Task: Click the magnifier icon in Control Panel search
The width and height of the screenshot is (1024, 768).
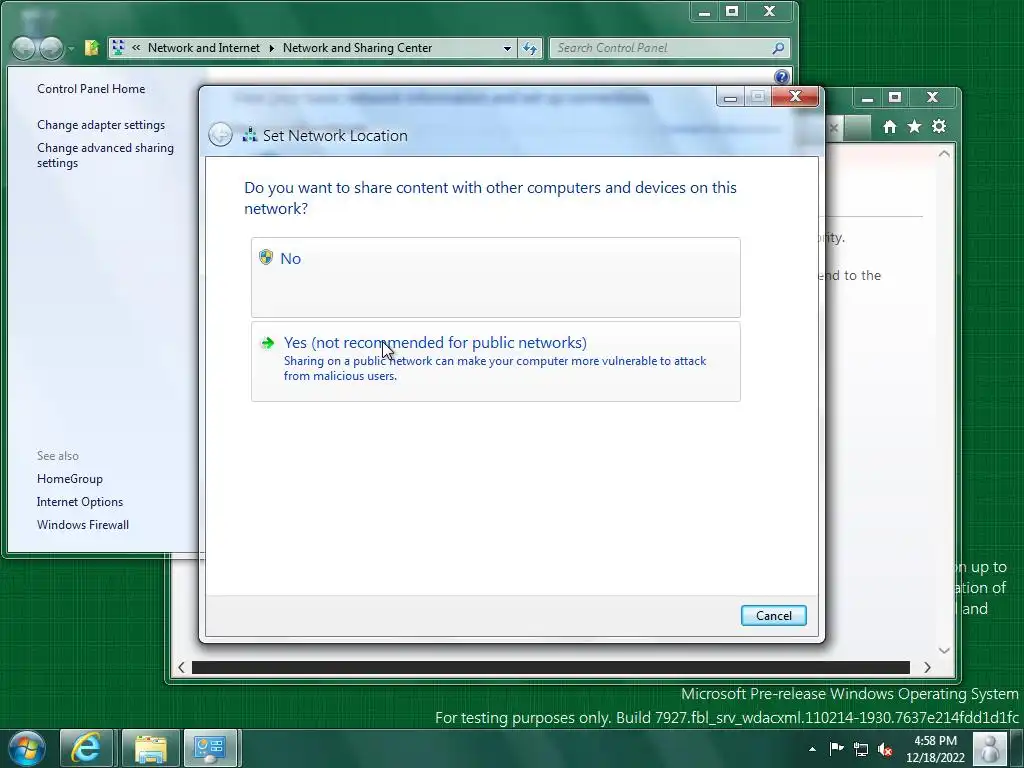Action: (778, 48)
